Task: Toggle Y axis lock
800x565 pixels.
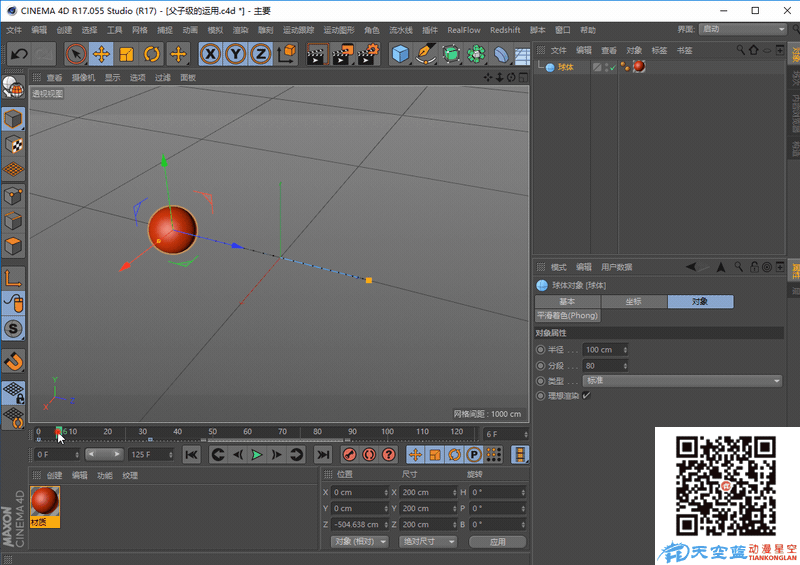Action: click(x=235, y=54)
